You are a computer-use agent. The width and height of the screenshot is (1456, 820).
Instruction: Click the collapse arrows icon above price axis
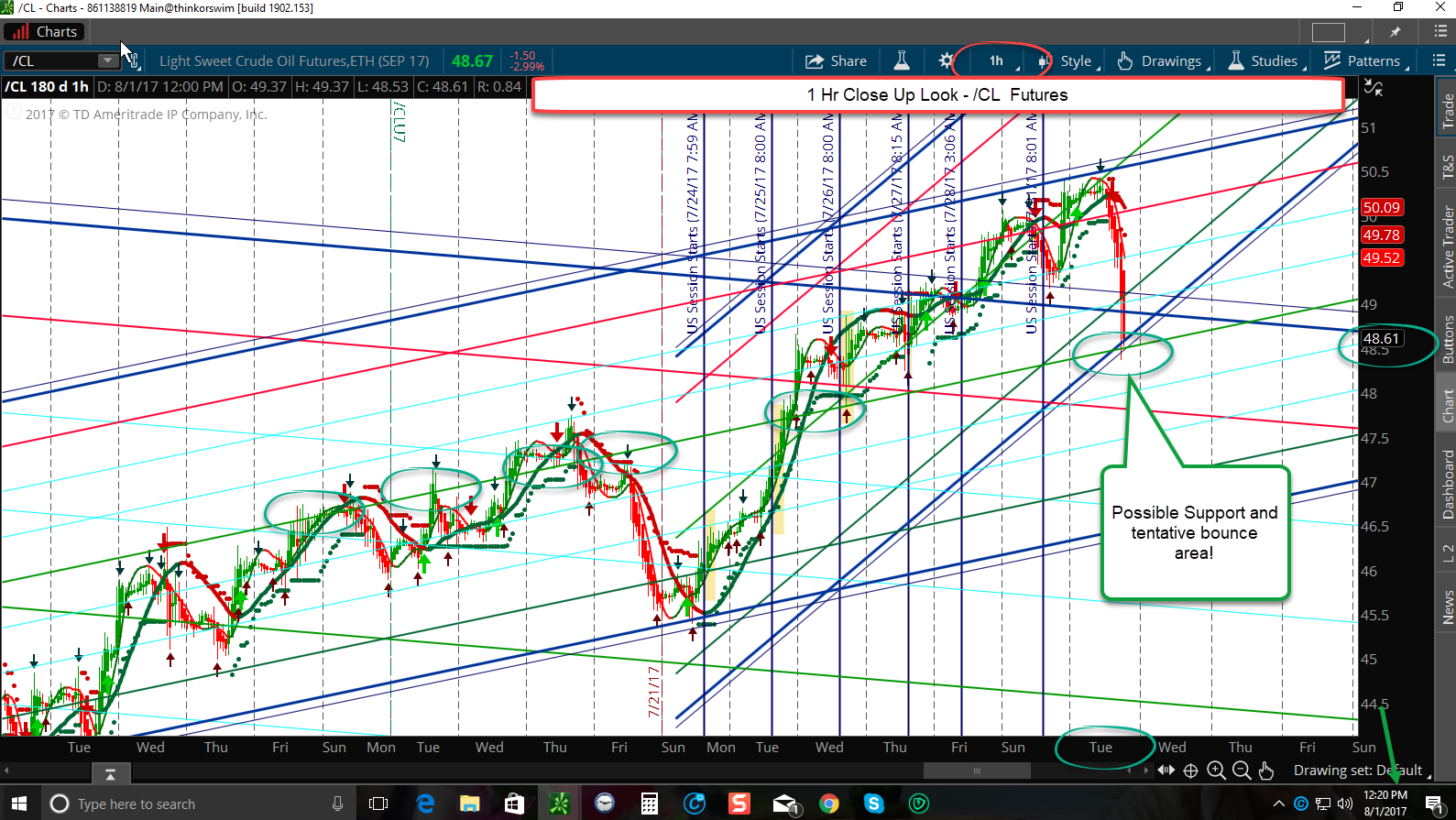[1374, 88]
